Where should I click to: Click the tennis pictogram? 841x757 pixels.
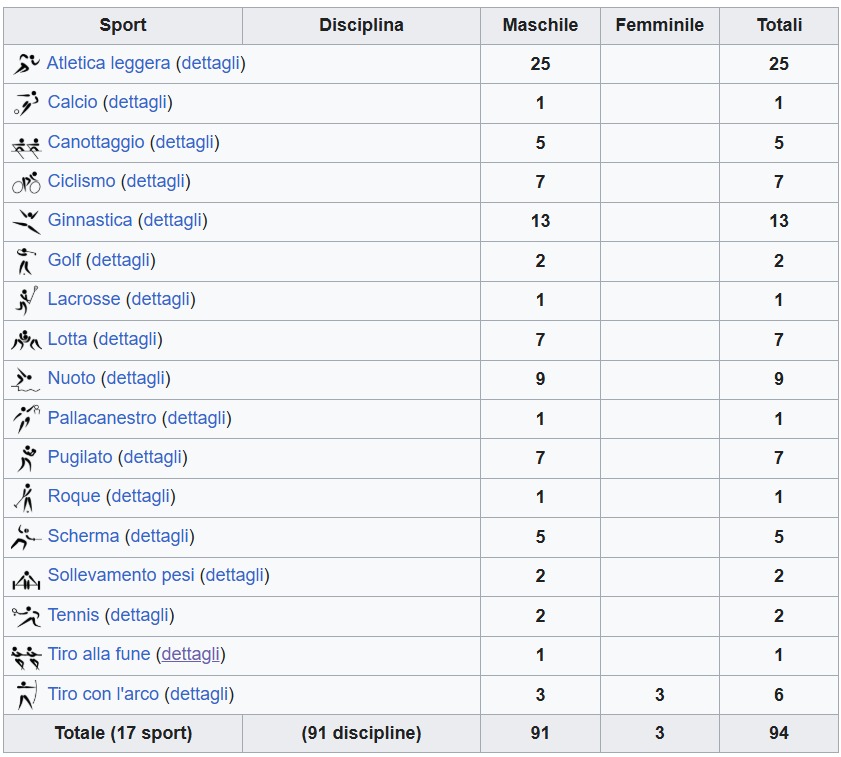click(26, 616)
